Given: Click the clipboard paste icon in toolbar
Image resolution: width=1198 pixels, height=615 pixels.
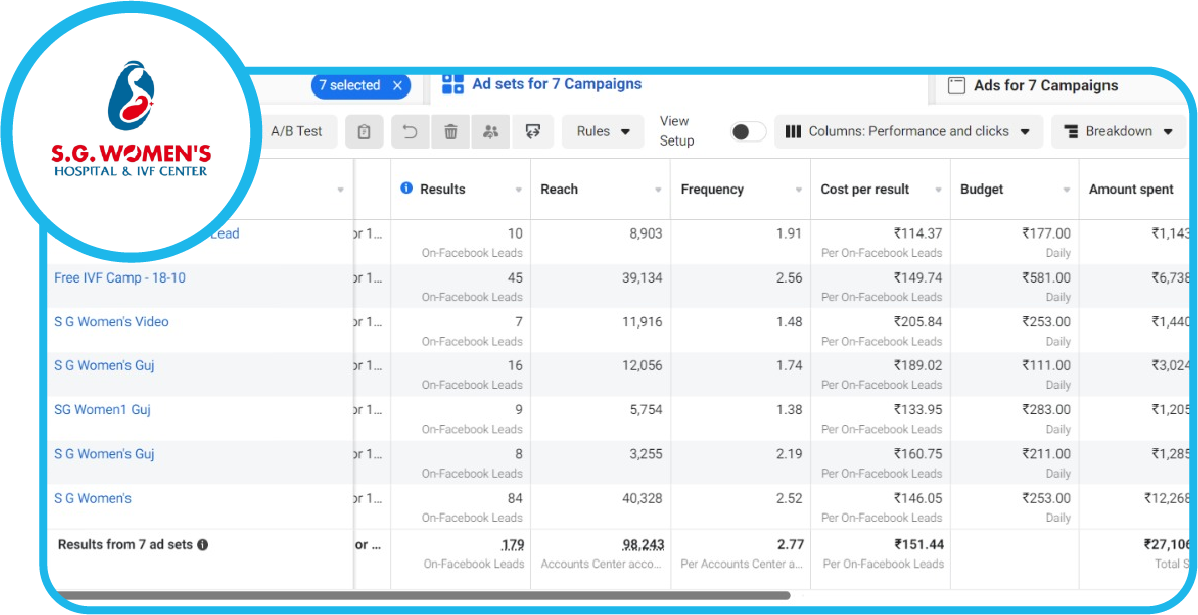Looking at the screenshot, I should click(364, 131).
